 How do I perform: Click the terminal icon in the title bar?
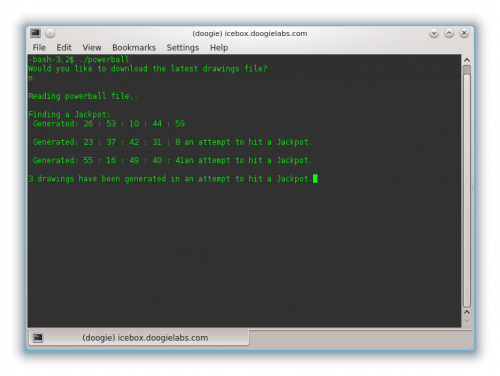(35, 33)
